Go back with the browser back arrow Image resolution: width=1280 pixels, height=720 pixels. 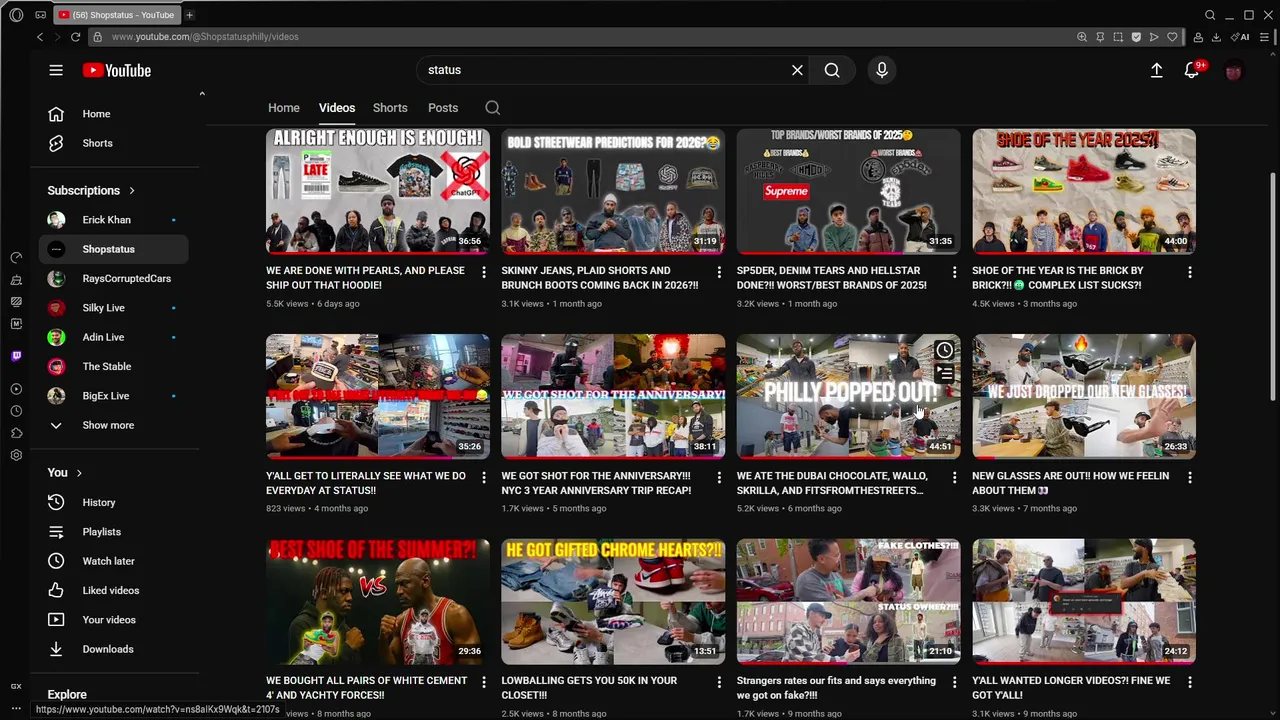point(40,37)
